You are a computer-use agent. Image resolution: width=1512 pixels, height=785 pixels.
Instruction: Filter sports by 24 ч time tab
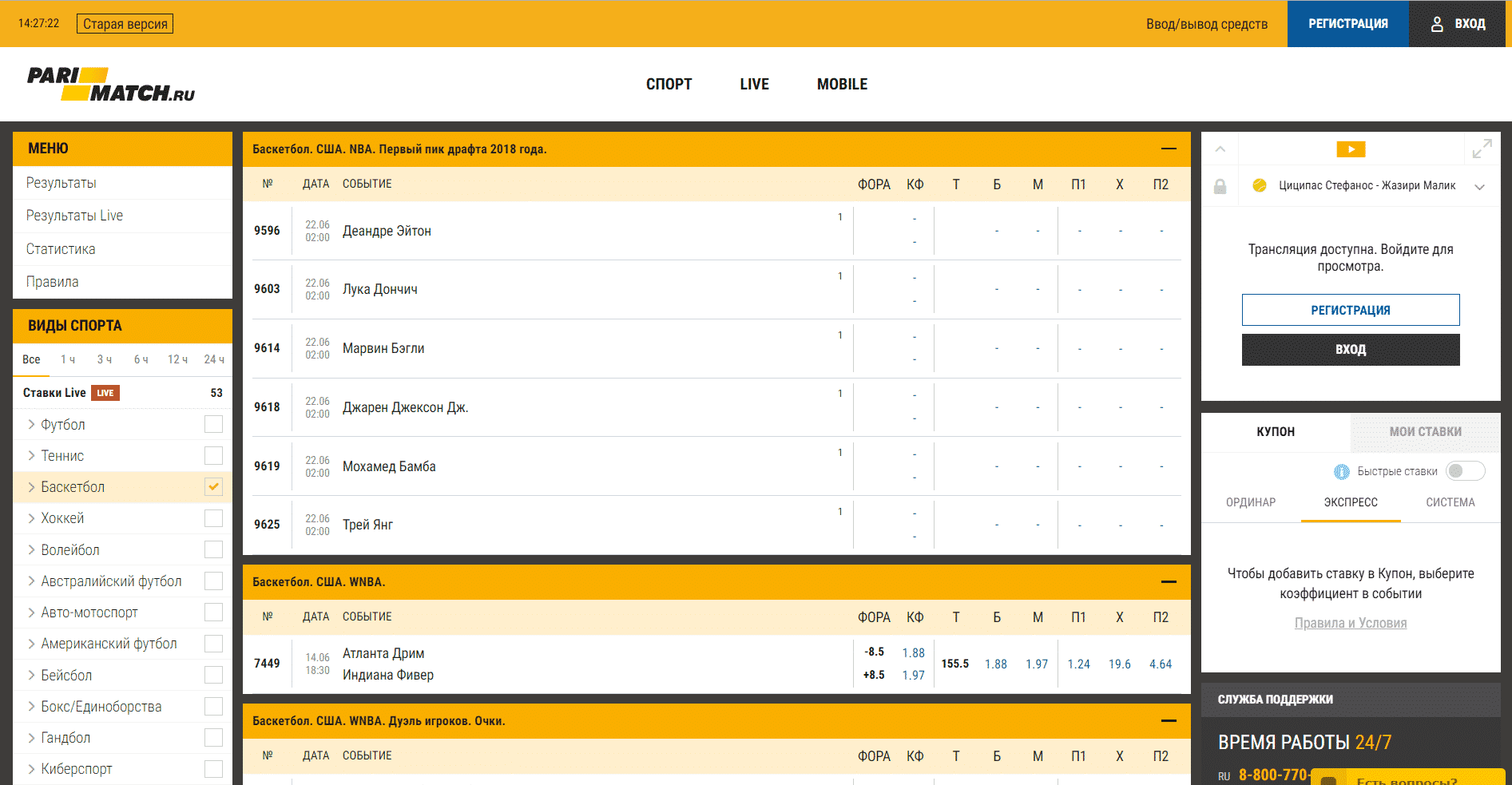click(214, 359)
